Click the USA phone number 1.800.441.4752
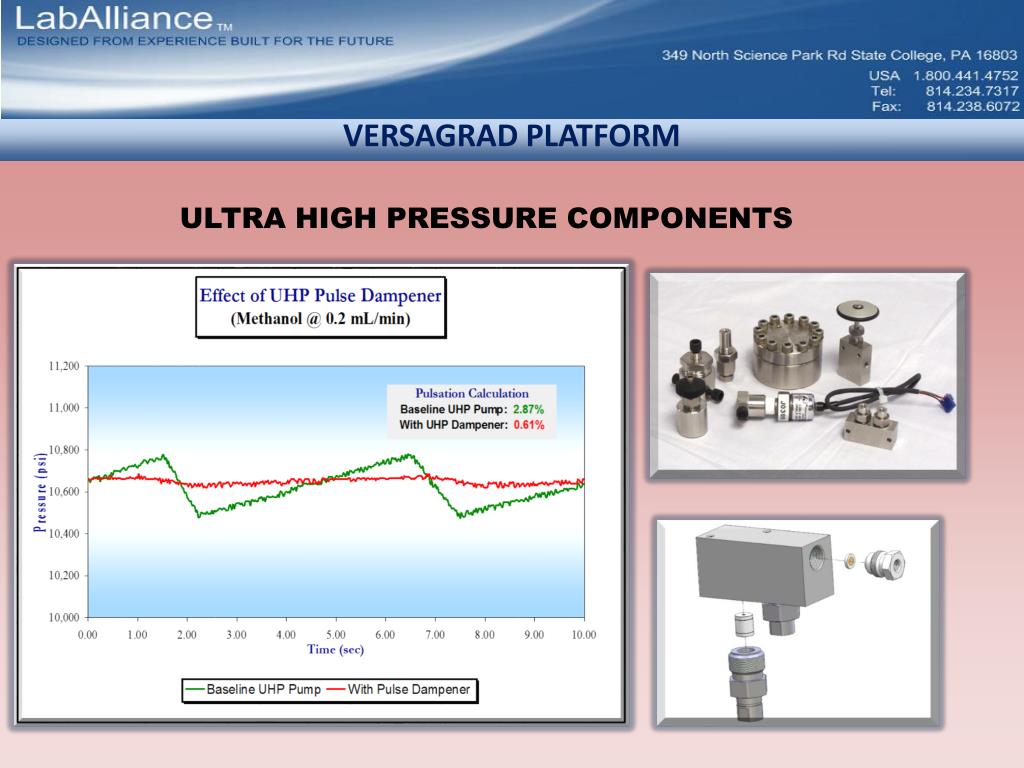1024x768 pixels. [x=965, y=76]
